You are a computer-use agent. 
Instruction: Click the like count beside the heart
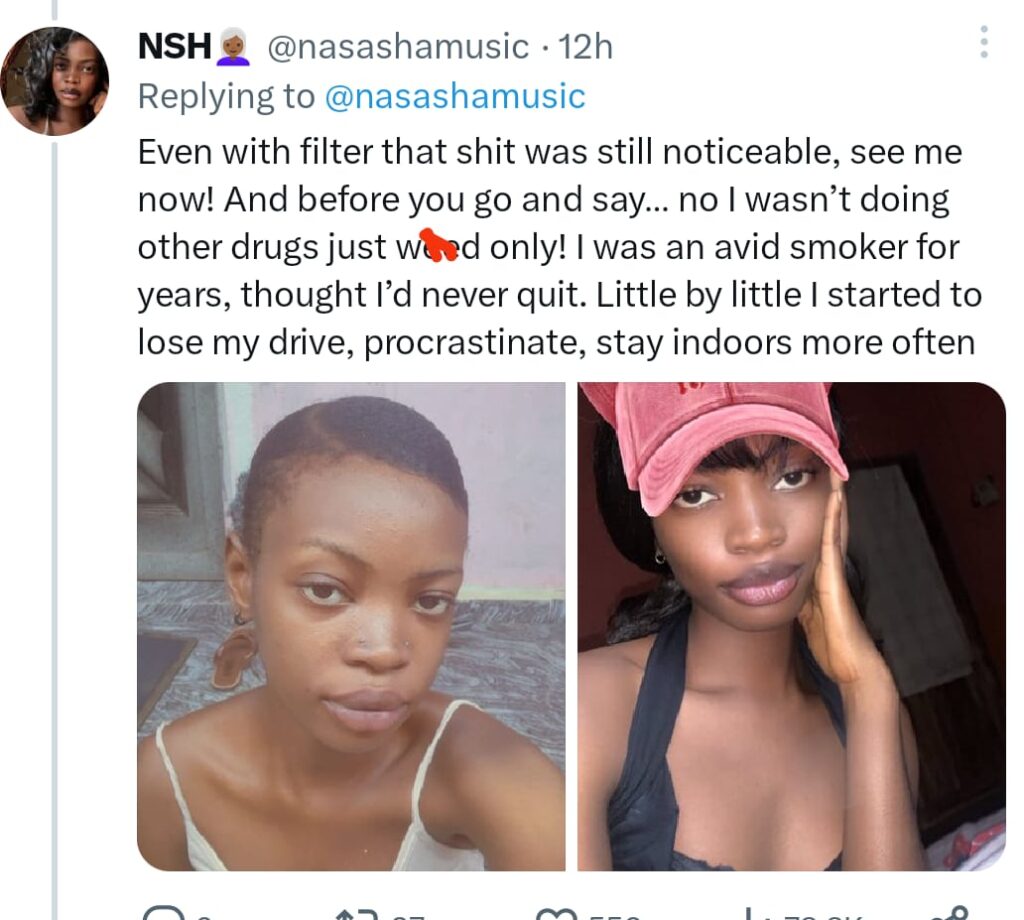click(x=608, y=915)
